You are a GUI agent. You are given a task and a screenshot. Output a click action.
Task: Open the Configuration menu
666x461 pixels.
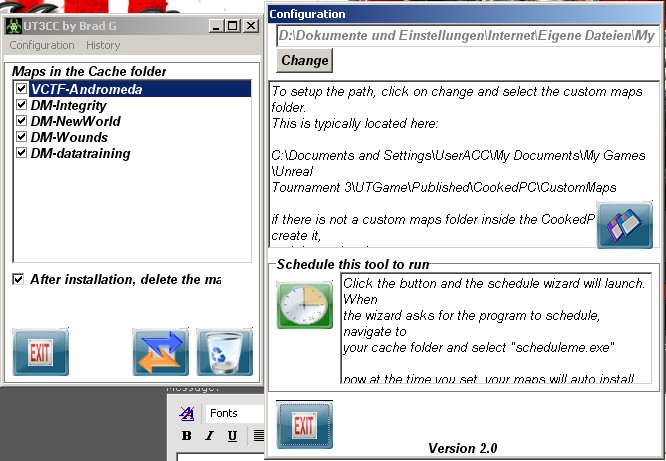pyautogui.click(x=42, y=45)
